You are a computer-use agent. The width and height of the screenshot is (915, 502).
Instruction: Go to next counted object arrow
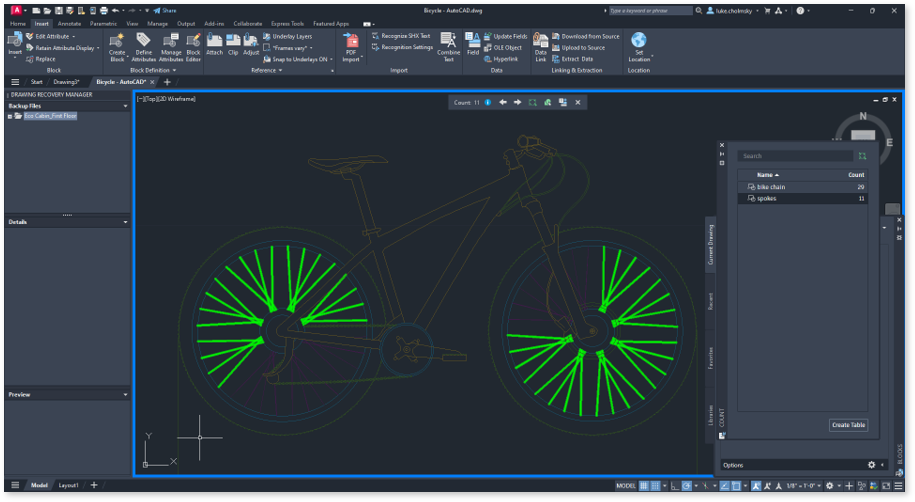tap(517, 102)
